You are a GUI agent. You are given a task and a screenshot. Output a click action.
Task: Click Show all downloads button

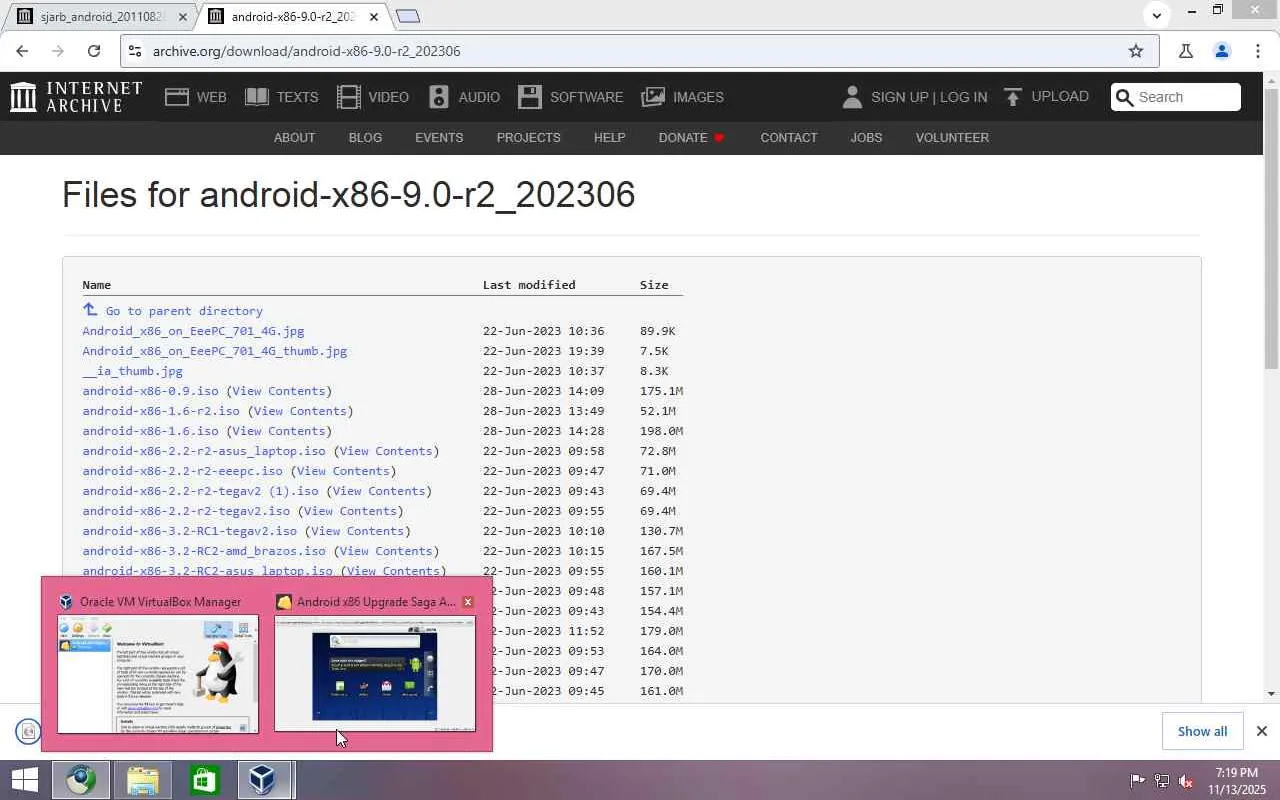click(x=1202, y=731)
